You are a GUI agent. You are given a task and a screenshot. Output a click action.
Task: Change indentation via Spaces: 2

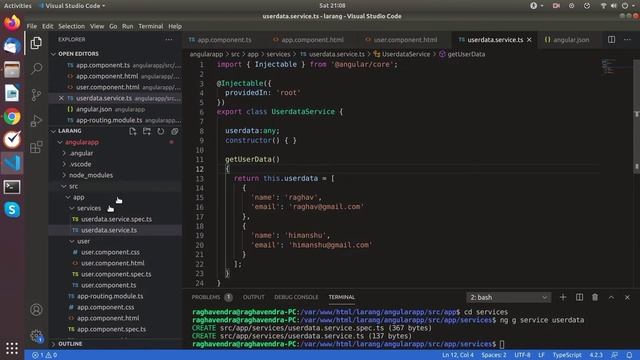[493, 355]
